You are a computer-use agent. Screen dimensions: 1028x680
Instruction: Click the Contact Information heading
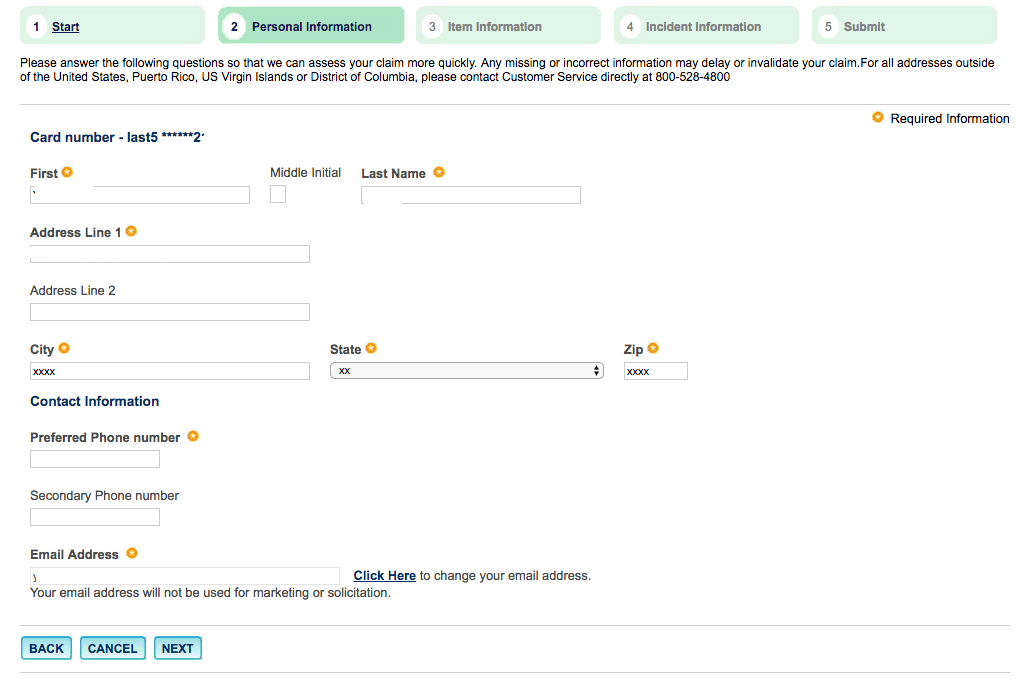[x=94, y=401]
